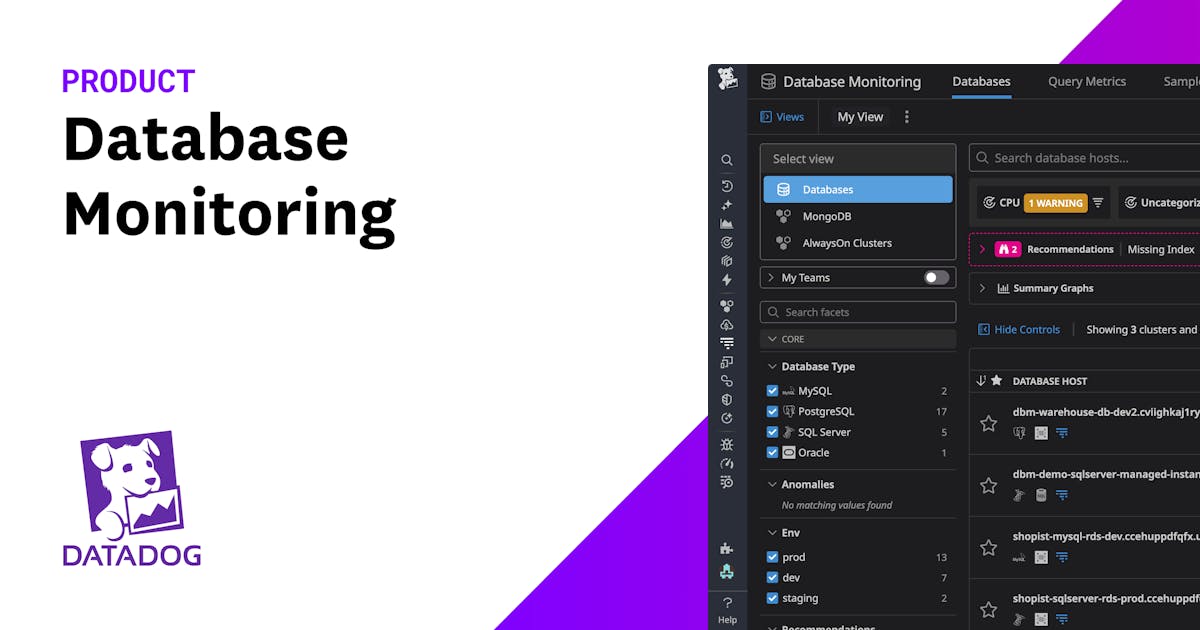Click the database cylinder icon under dbm-demo-sqlserver

pos(1041,495)
